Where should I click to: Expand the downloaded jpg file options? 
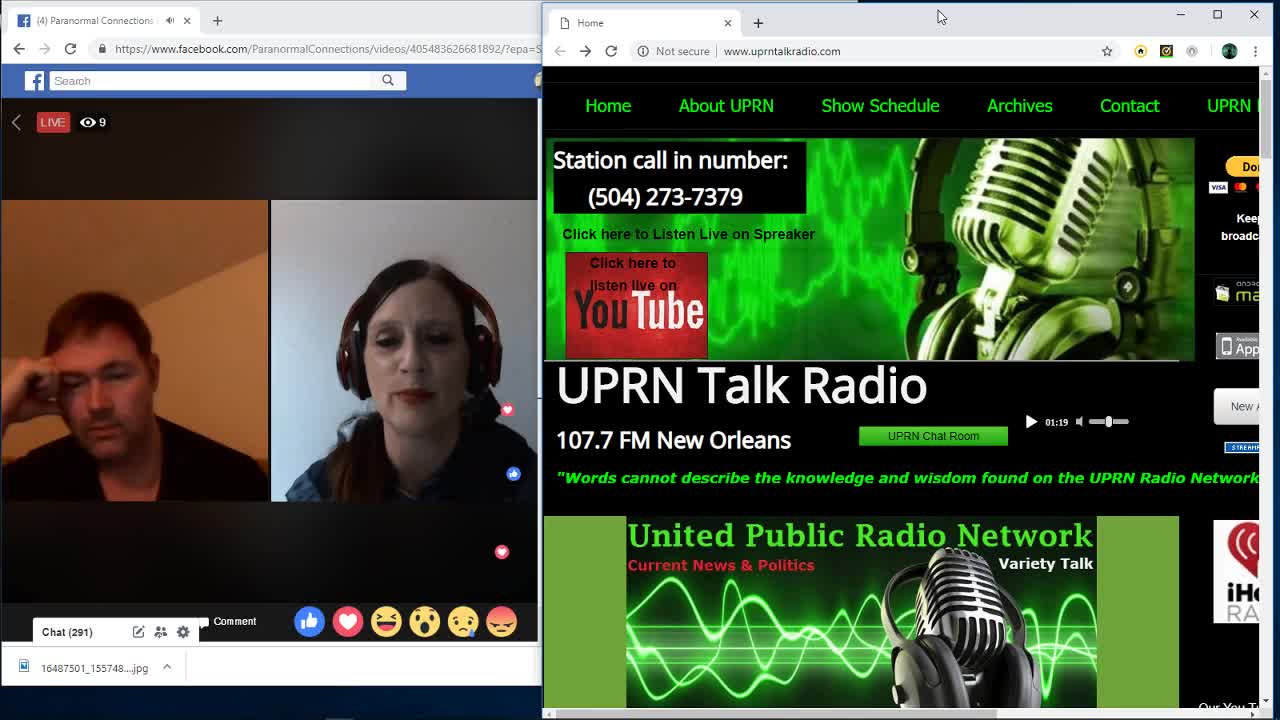click(167, 667)
